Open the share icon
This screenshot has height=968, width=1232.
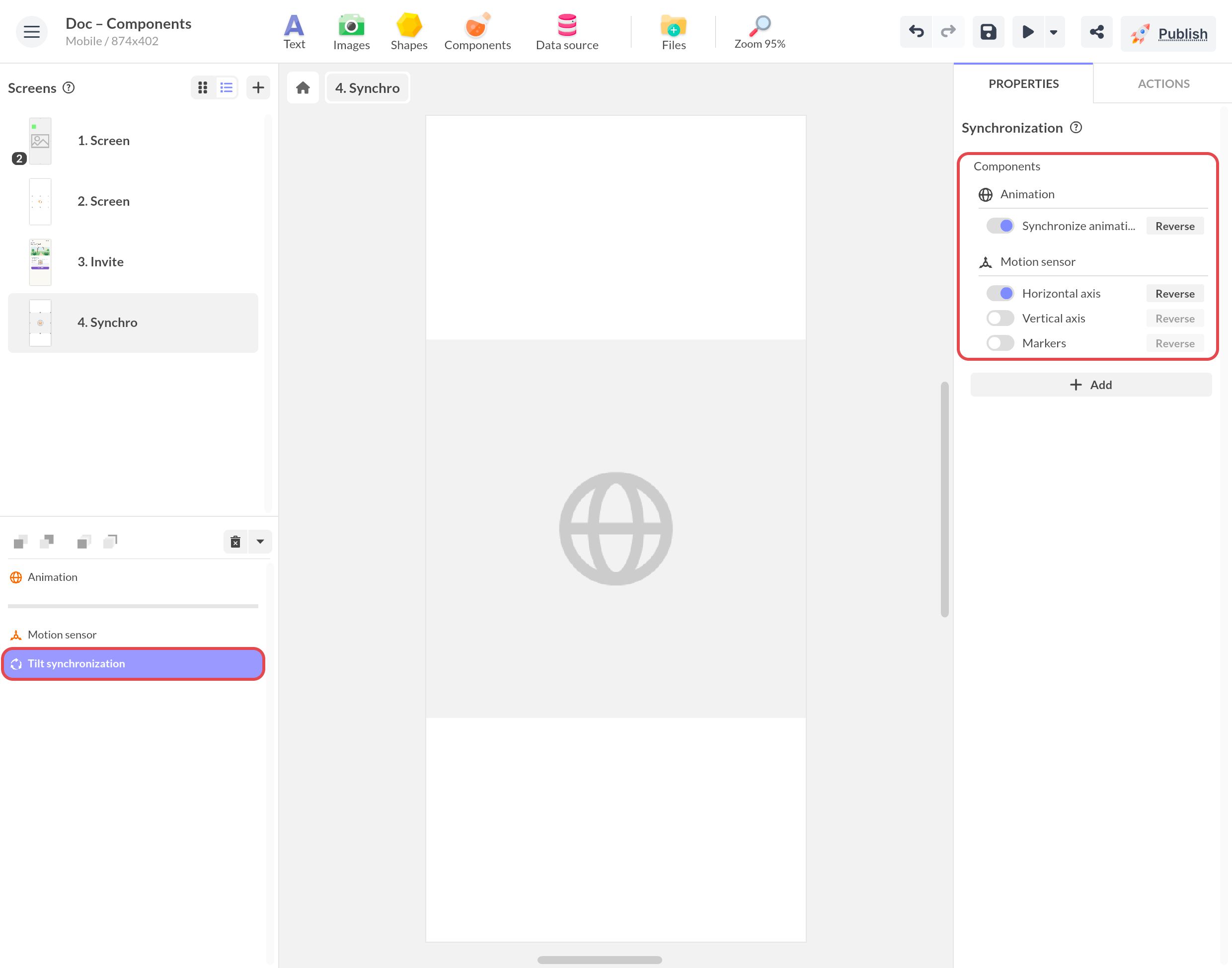point(1096,32)
